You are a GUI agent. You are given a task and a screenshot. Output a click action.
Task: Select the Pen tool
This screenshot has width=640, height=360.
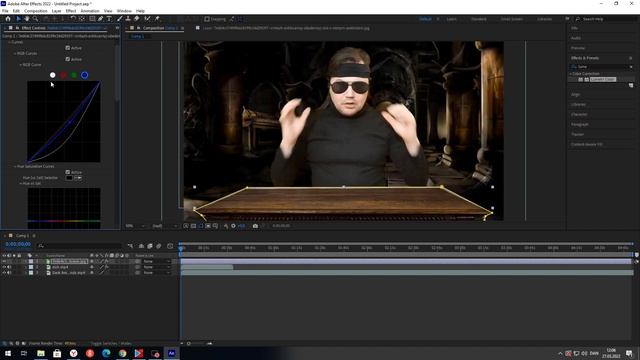coord(100,19)
